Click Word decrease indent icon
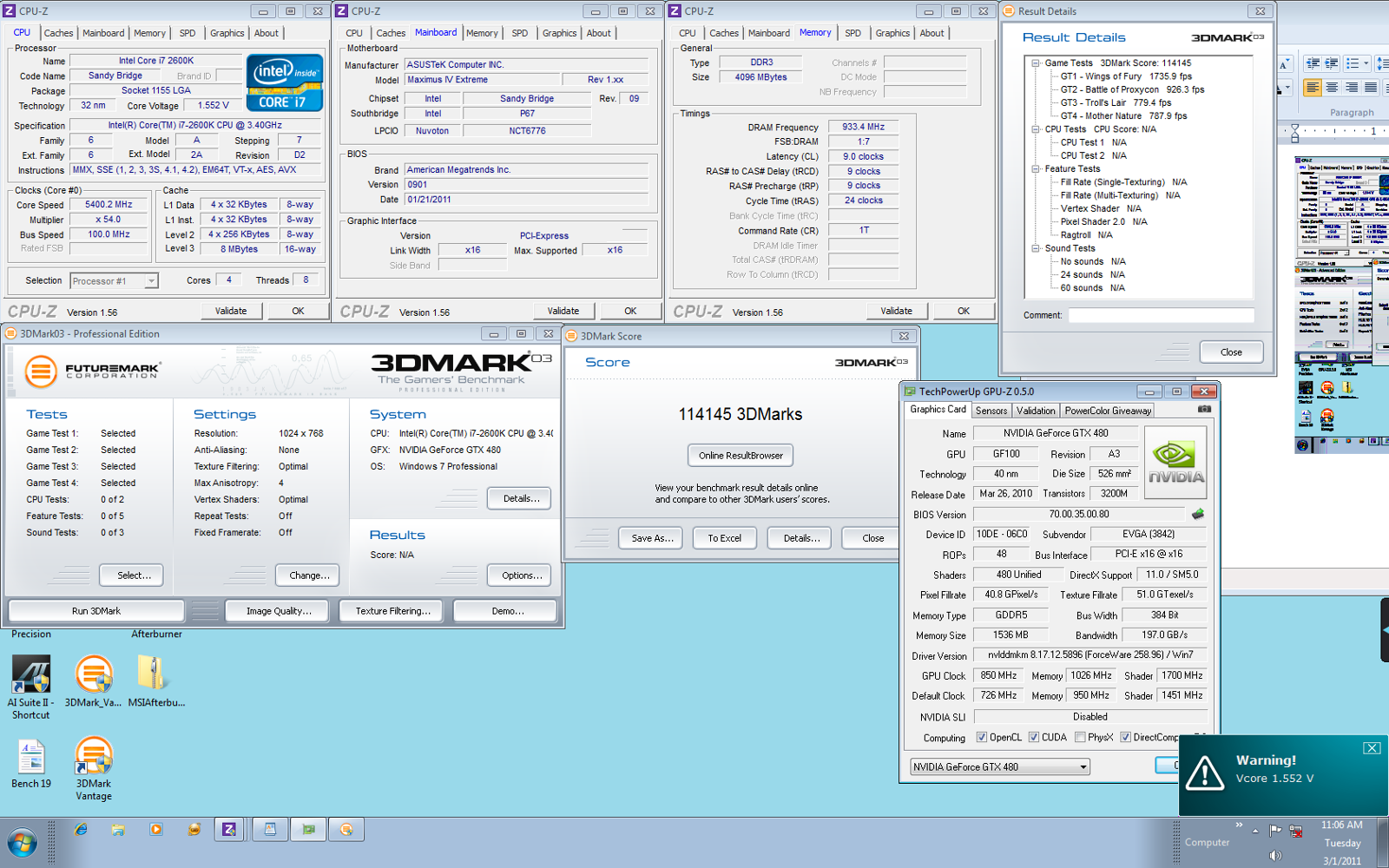Screen dimensions: 1389x868 [1313, 63]
